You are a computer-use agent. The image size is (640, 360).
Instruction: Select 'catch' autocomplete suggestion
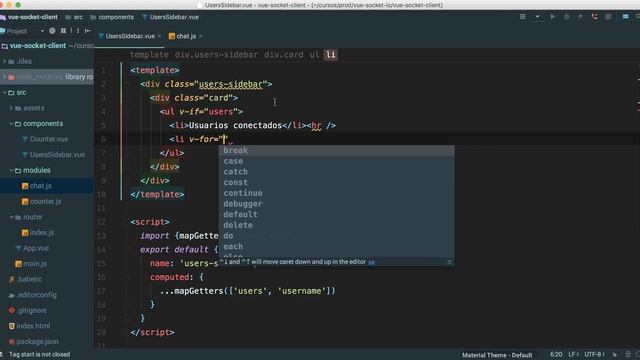click(x=337, y=171)
